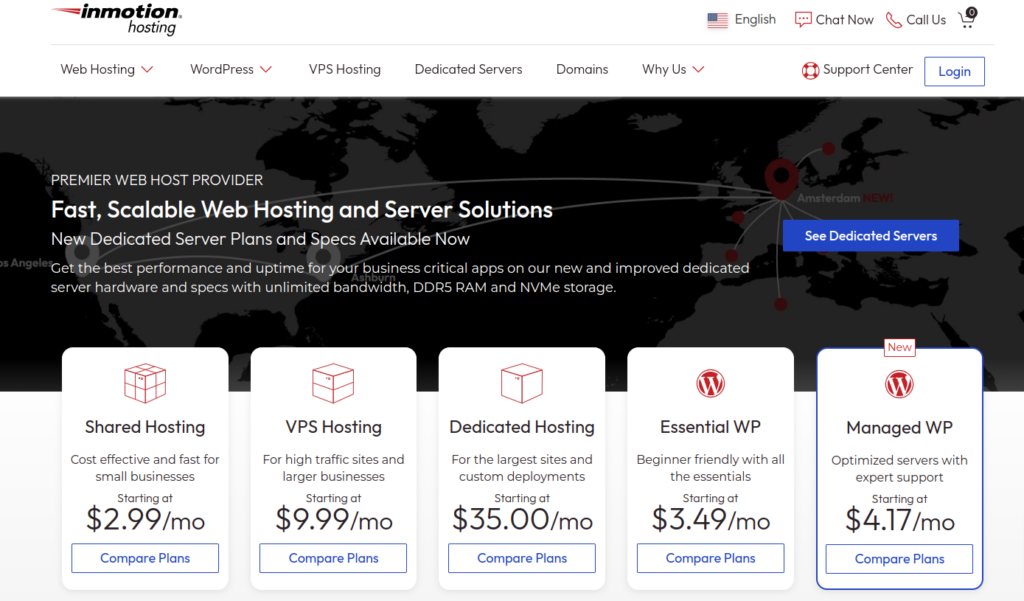Compare Plans for Managed WP
The image size is (1024, 601).
click(x=899, y=559)
